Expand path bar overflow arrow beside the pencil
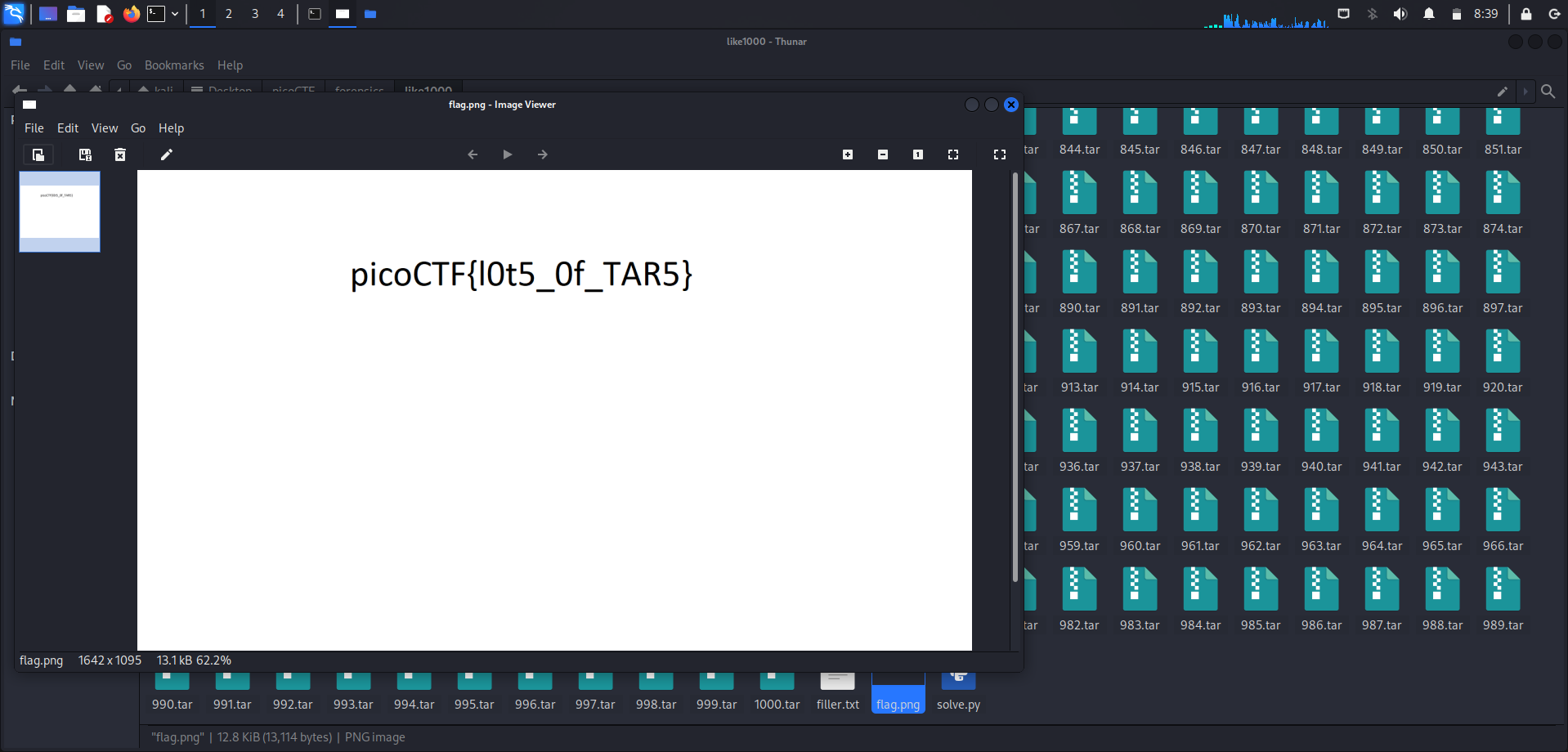1568x752 pixels. (1525, 92)
